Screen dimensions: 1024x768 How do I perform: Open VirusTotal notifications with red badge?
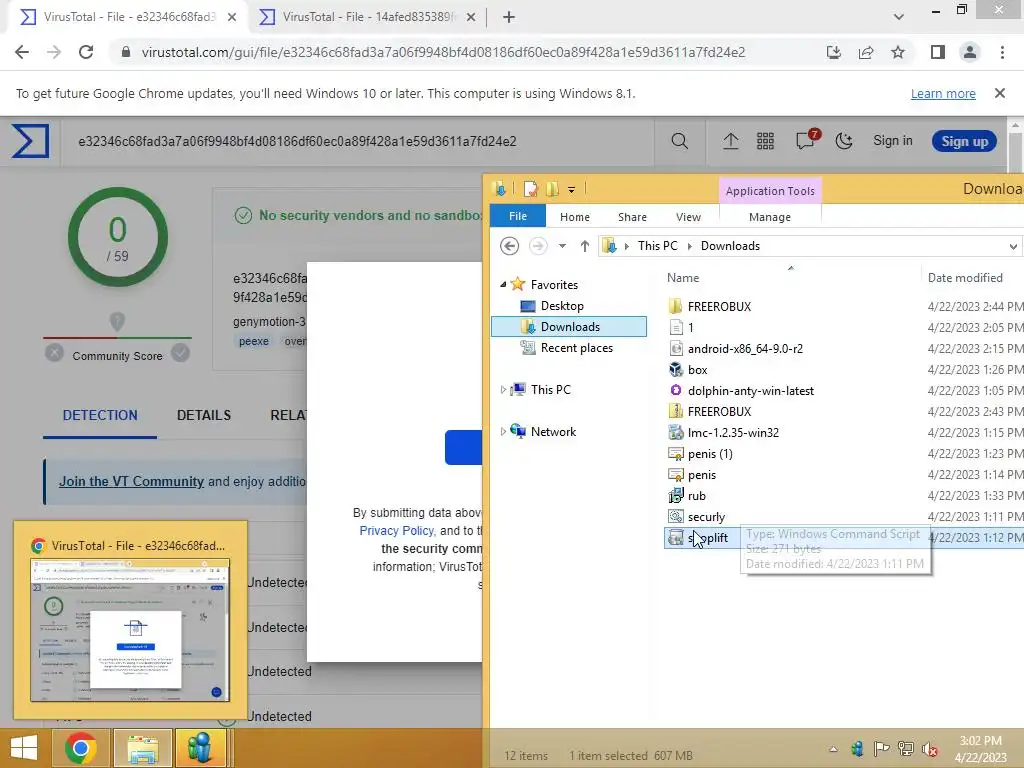(806, 140)
